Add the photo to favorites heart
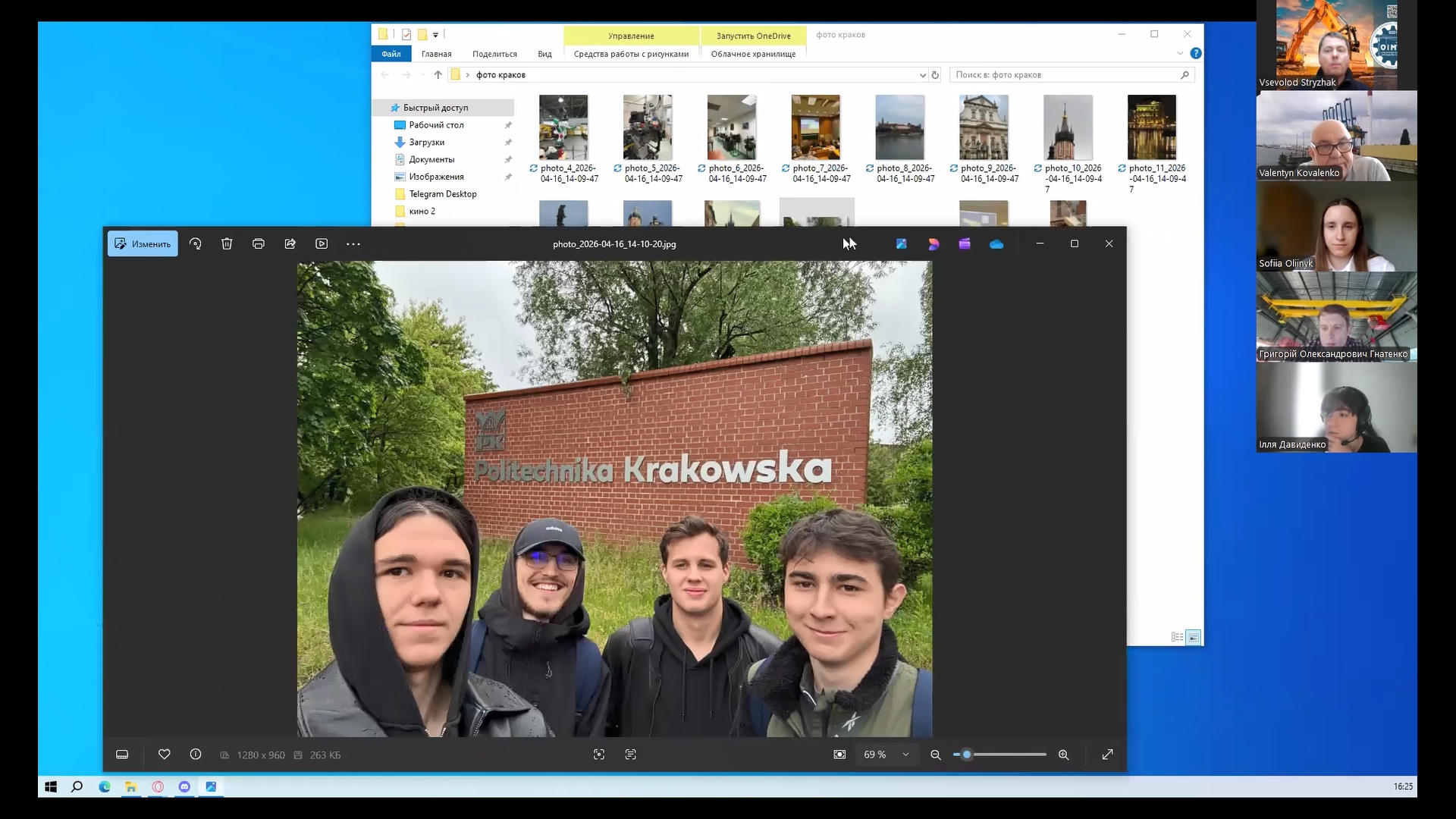 tap(164, 755)
